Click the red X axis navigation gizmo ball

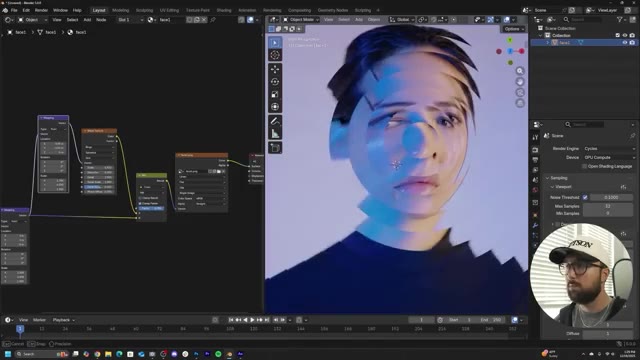[x=522, y=51]
